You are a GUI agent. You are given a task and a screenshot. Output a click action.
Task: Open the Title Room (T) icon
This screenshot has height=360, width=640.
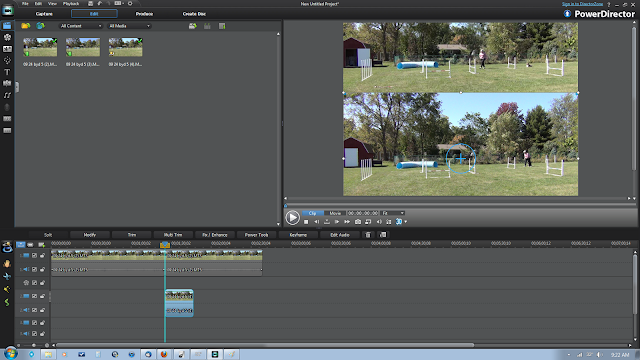point(7,72)
